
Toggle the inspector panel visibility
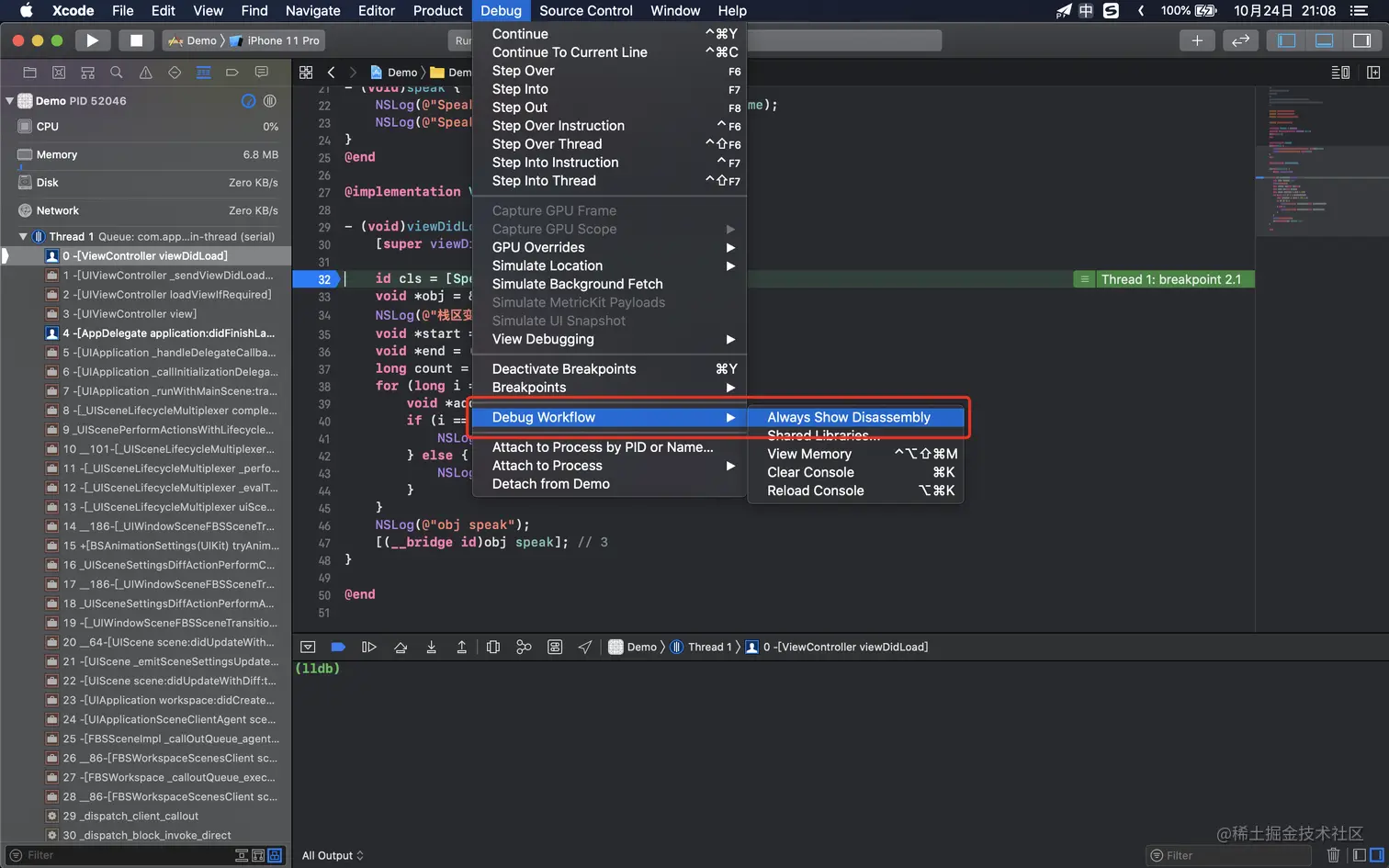1362,40
